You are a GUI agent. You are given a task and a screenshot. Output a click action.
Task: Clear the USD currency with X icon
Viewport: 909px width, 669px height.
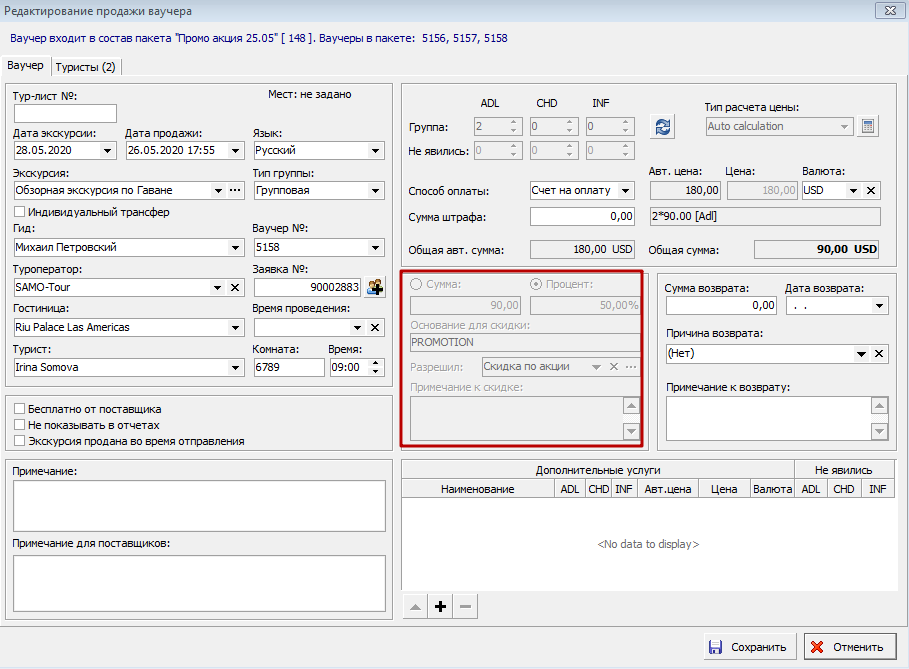[871, 191]
